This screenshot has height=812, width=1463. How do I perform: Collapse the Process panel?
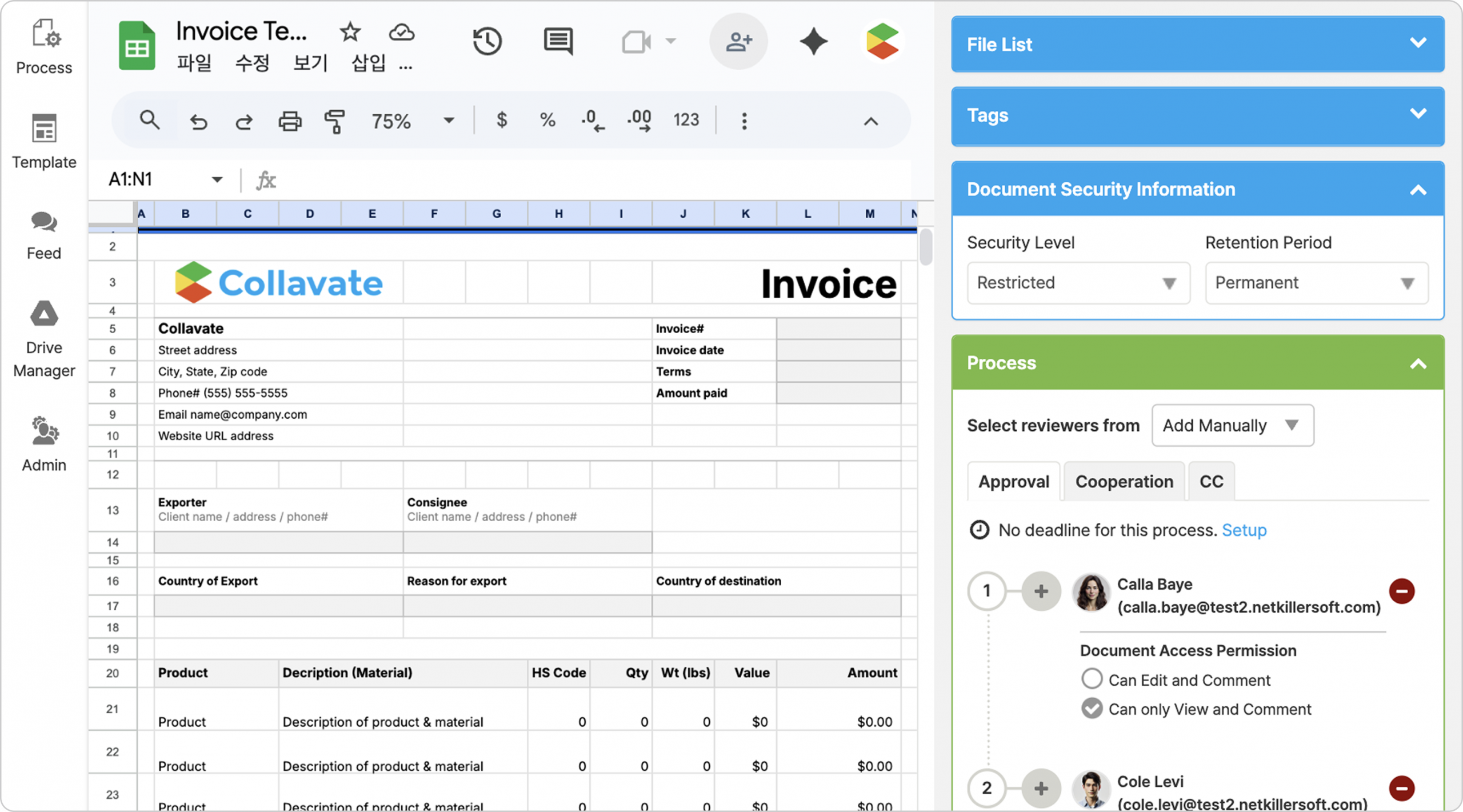point(1418,364)
